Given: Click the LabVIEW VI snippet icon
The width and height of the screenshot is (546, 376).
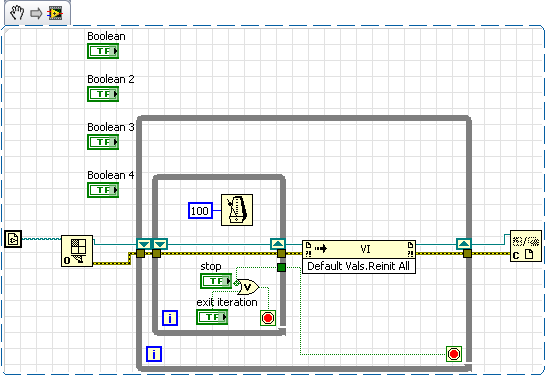Looking at the screenshot, I should pyautogui.click(x=55, y=13).
